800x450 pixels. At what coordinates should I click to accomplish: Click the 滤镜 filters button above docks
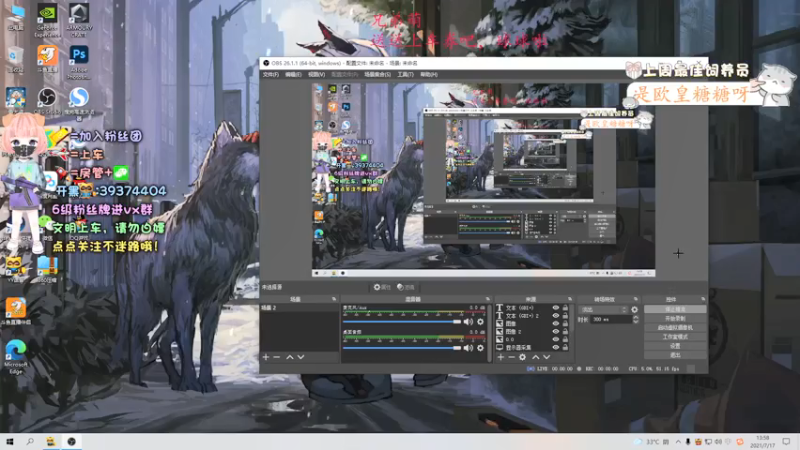tap(406, 287)
